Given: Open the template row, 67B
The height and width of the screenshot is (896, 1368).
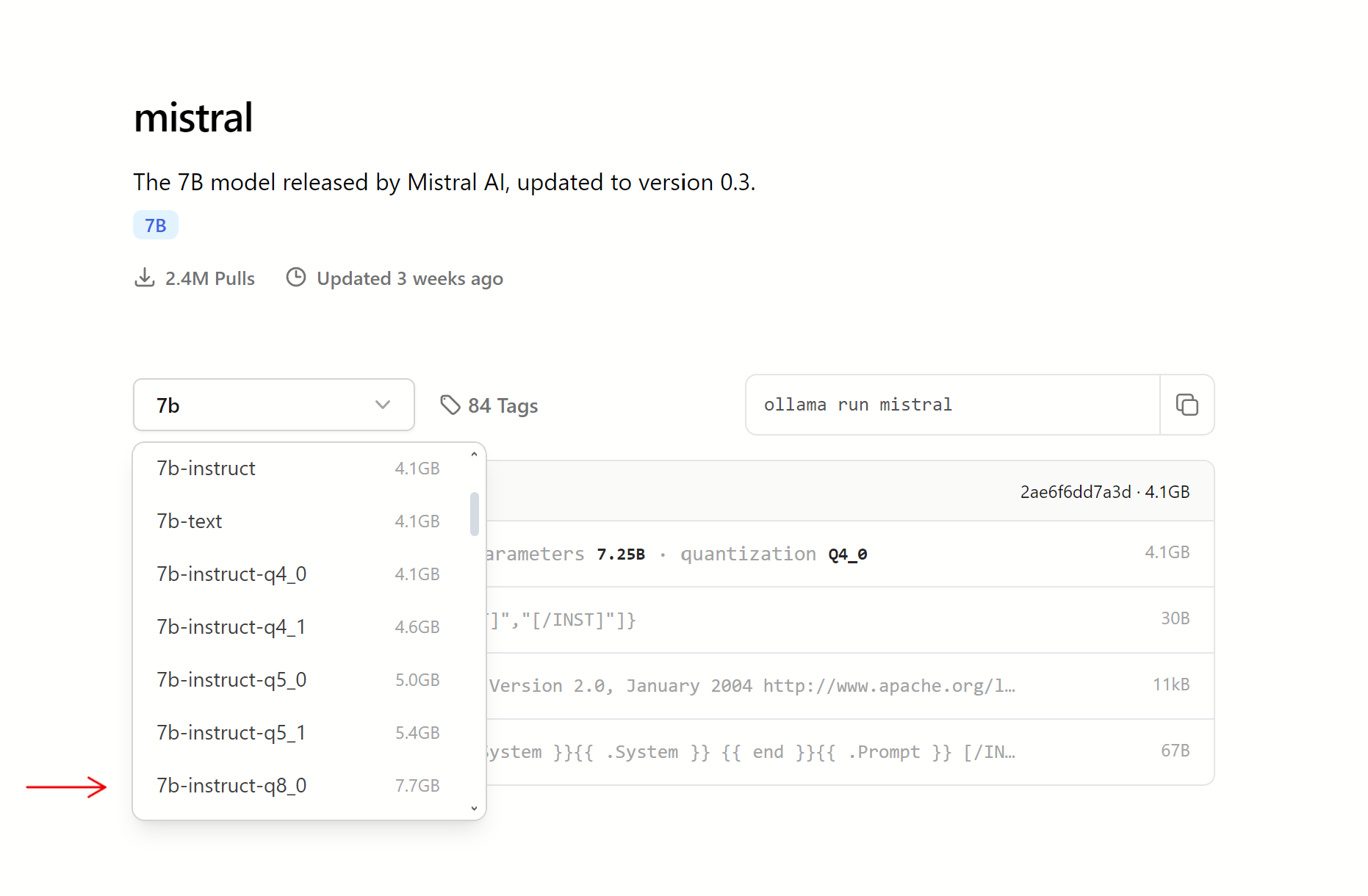Looking at the screenshot, I should coord(850,752).
